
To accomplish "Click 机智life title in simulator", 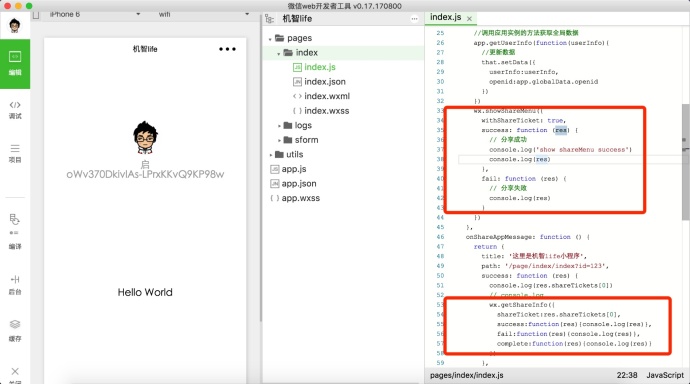I will pos(145,49).
